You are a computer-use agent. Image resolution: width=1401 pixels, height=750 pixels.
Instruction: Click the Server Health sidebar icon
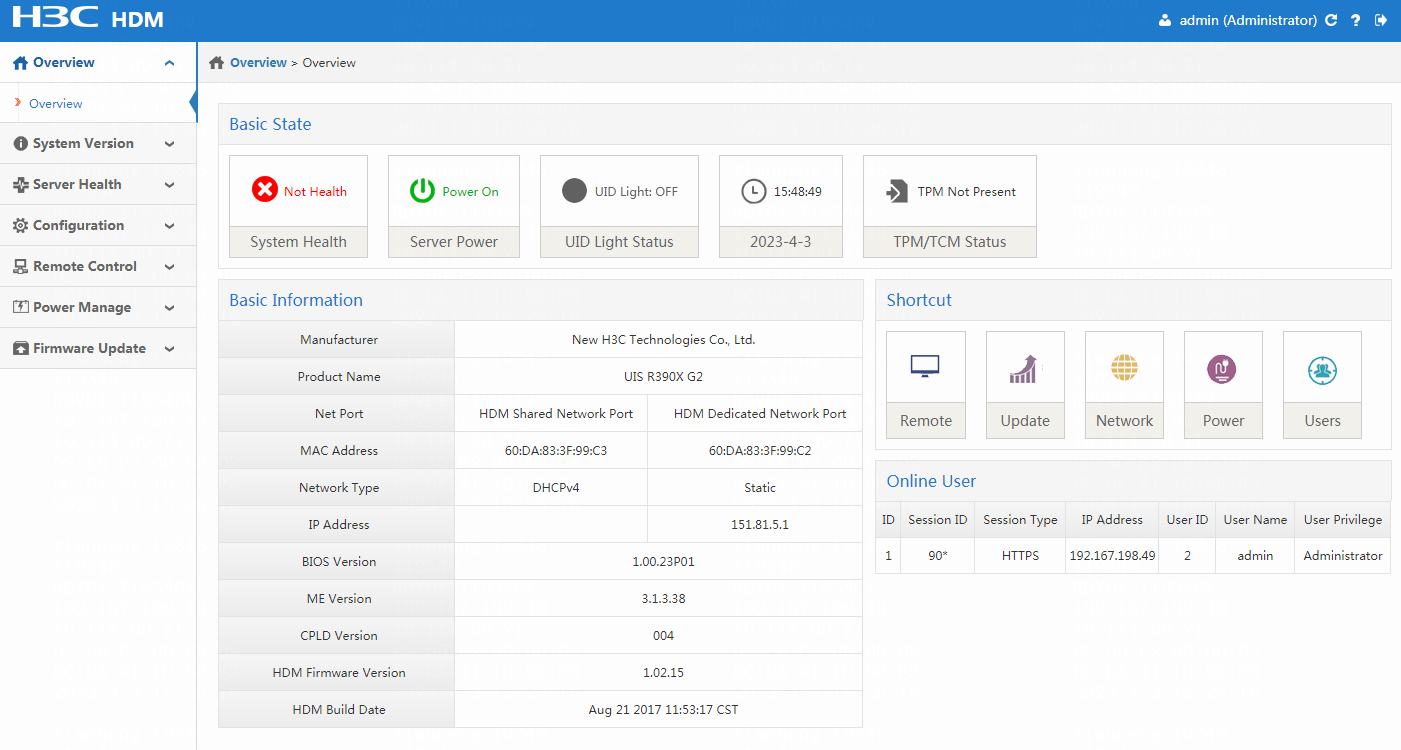click(20, 185)
